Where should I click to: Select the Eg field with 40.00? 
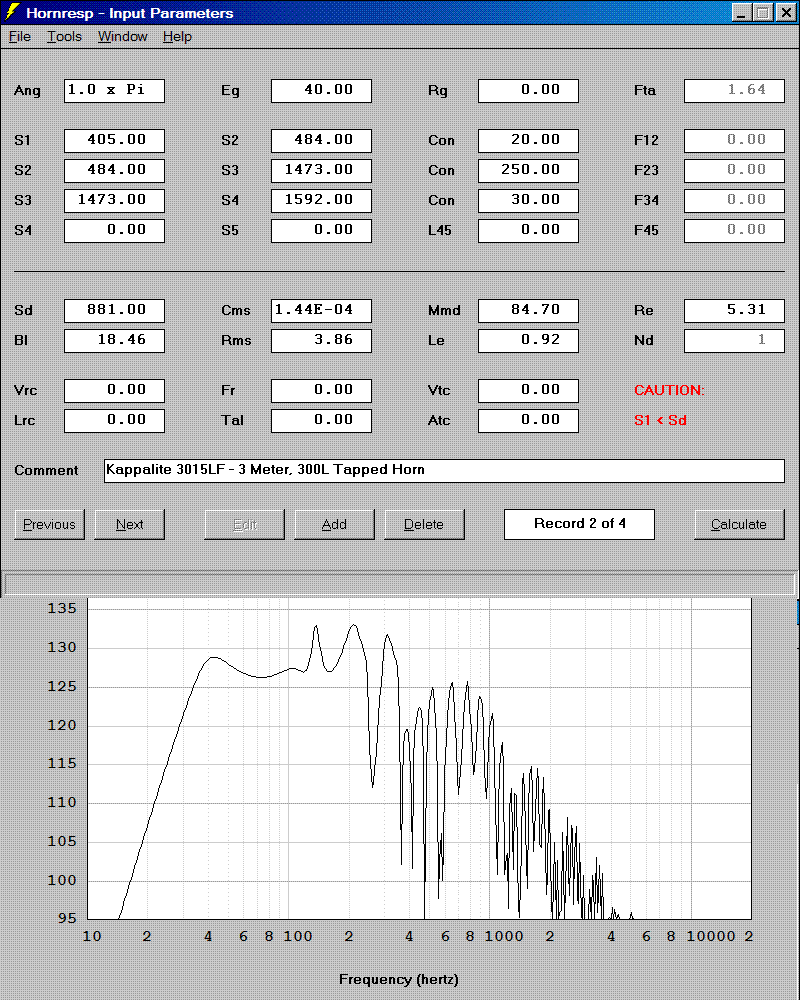coord(321,91)
